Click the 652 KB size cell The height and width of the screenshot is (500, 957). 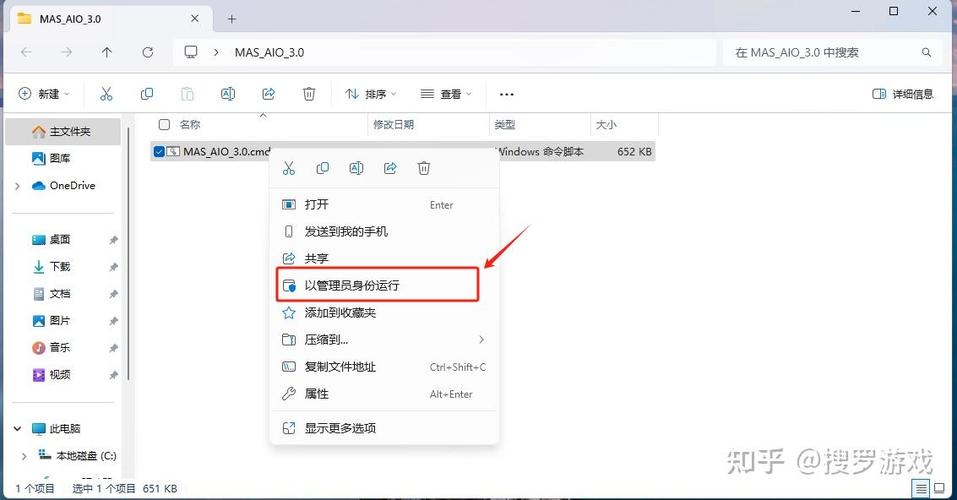(x=634, y=151)
